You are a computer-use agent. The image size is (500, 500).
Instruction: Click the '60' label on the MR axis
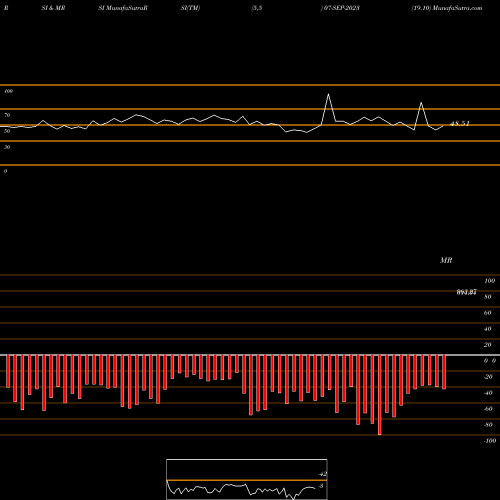(x=488, y=313)
